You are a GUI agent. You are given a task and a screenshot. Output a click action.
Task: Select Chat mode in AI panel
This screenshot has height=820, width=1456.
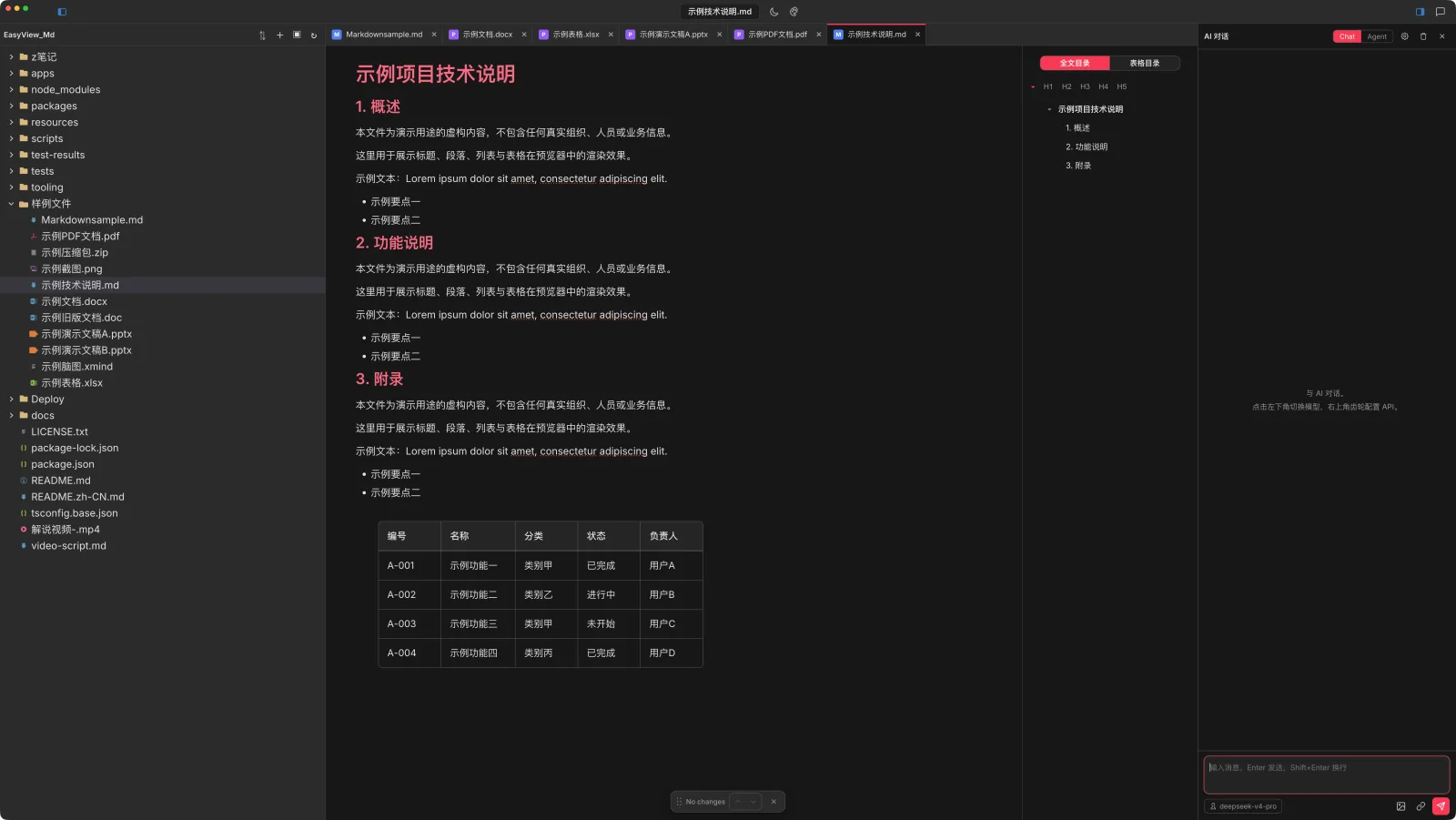point(1347,36)
